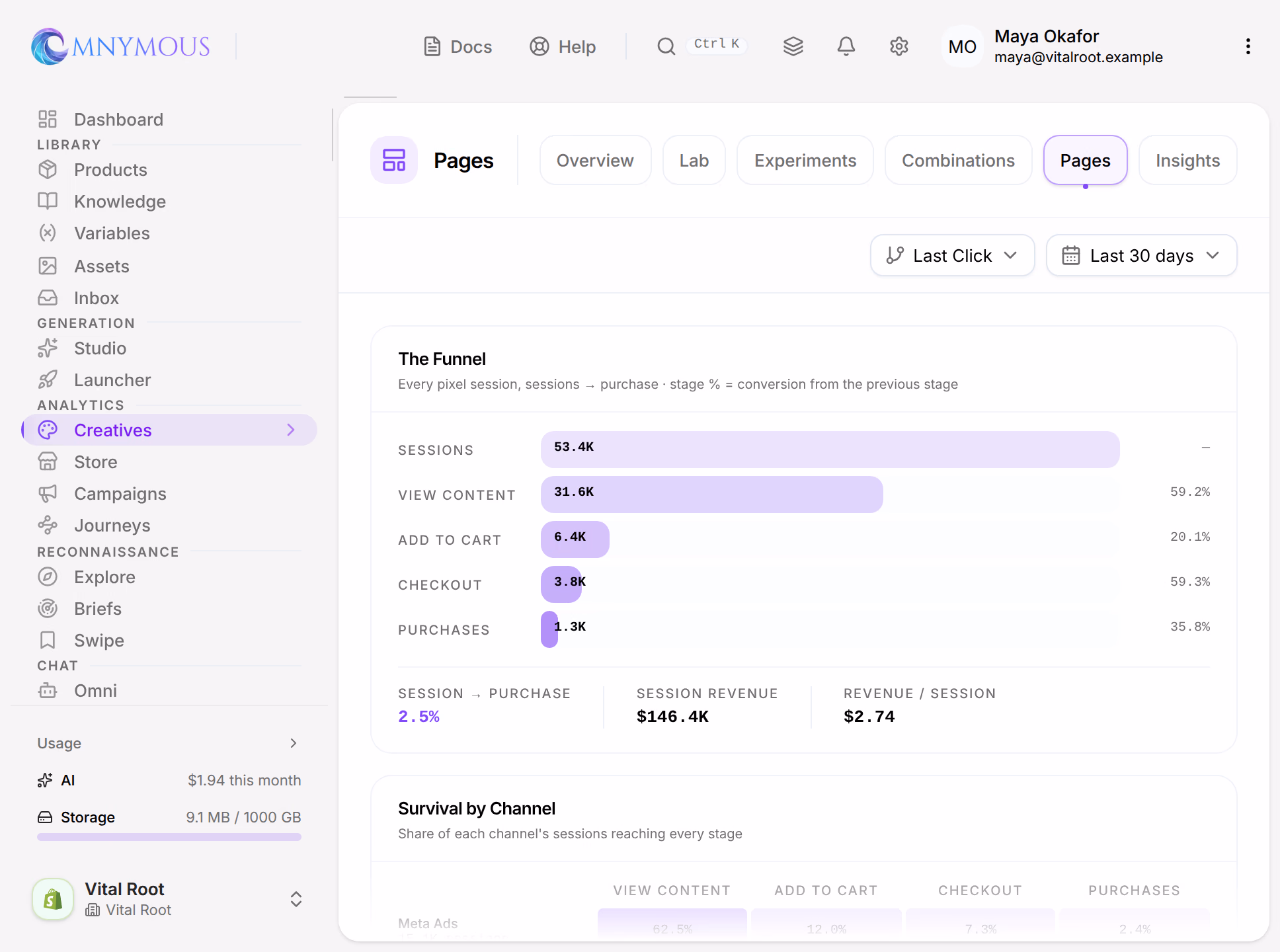
Task: Open the Vital Root workspace switcher
Action: tap(169, 899)
